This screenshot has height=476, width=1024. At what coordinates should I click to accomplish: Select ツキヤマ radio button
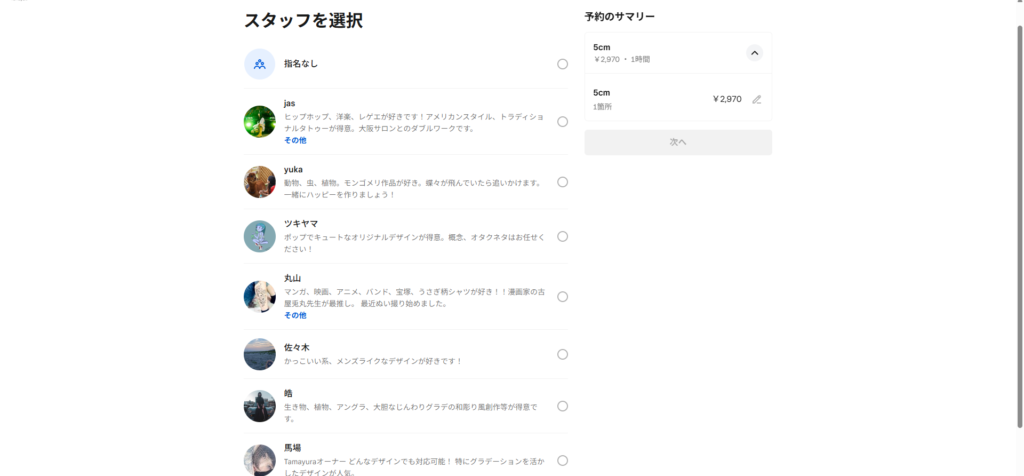pos(562,236)
